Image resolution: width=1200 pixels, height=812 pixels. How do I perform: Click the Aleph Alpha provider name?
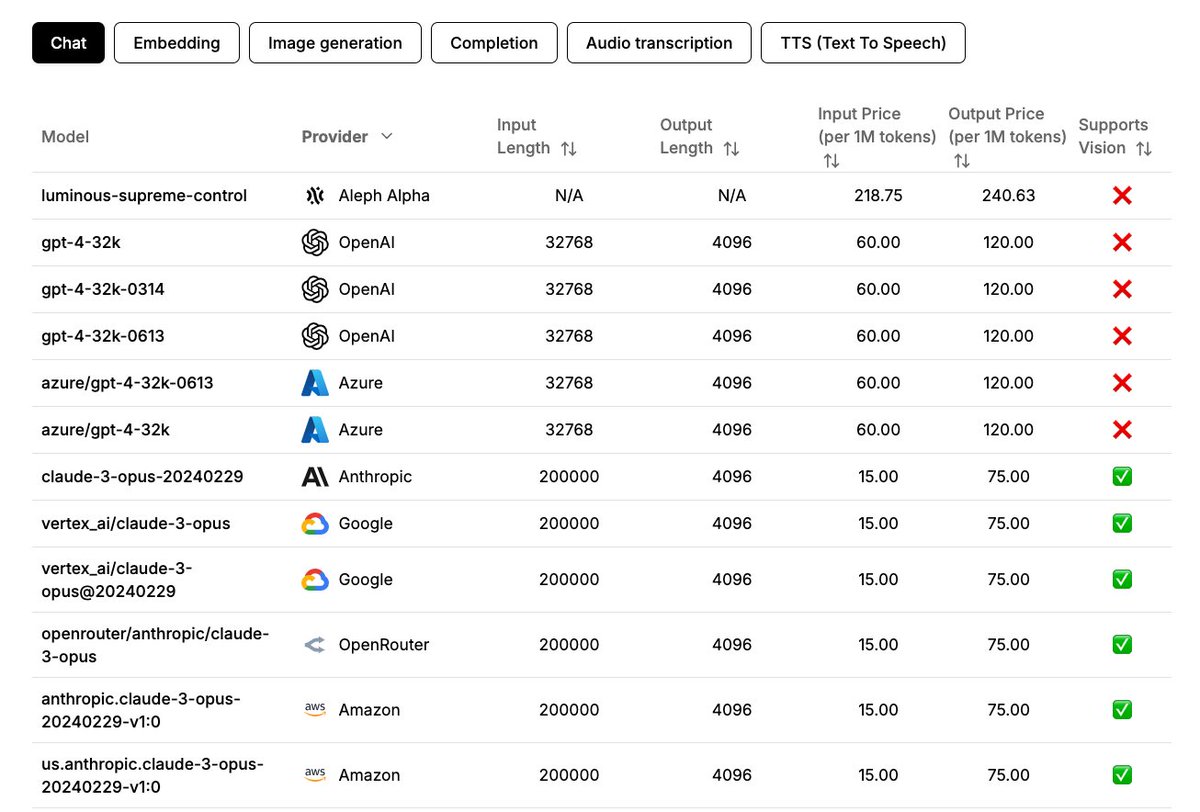384,196
